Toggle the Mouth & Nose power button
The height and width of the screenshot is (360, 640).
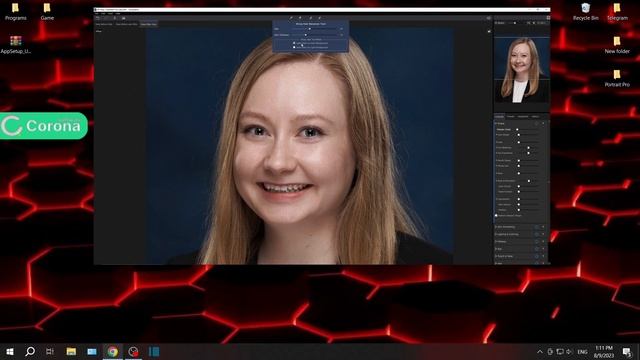tap(537, 256)
